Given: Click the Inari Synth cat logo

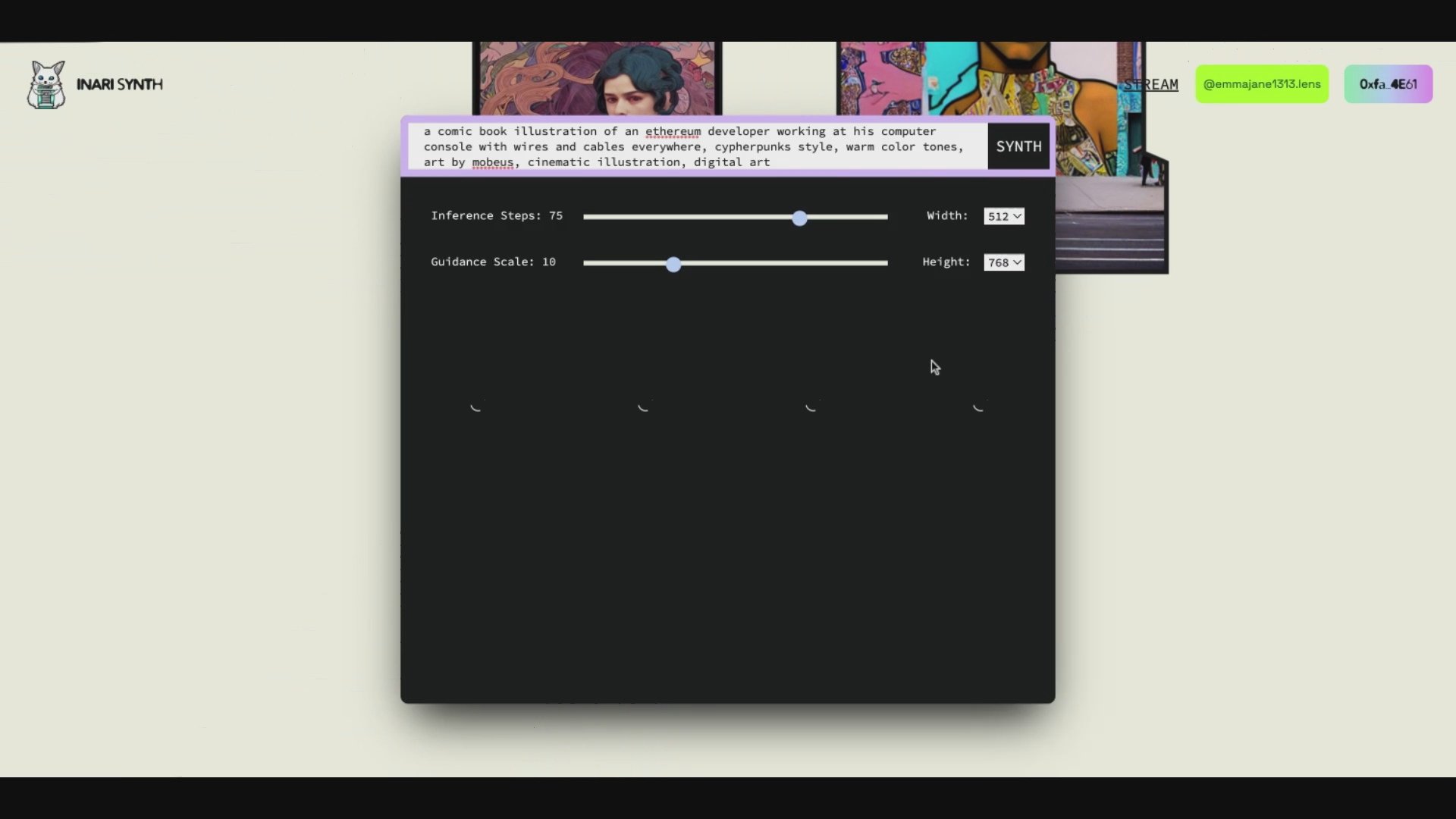Looking at the screenshot, I should coord(46,85).
